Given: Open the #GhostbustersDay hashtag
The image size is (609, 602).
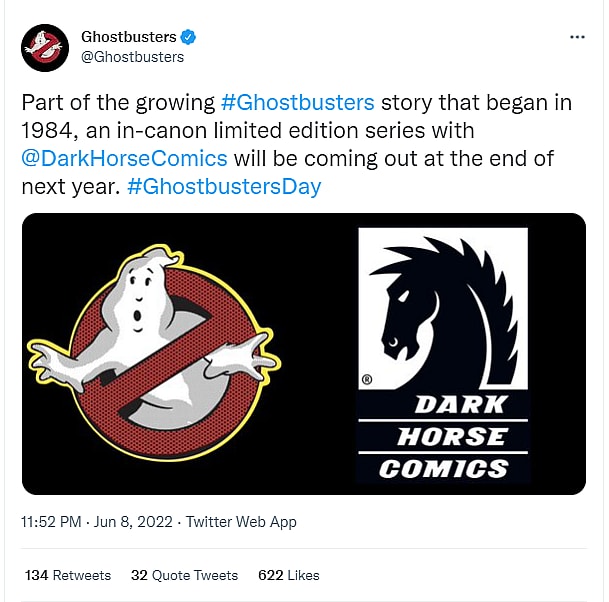Looking at the screenshot, I should (224, 187).
